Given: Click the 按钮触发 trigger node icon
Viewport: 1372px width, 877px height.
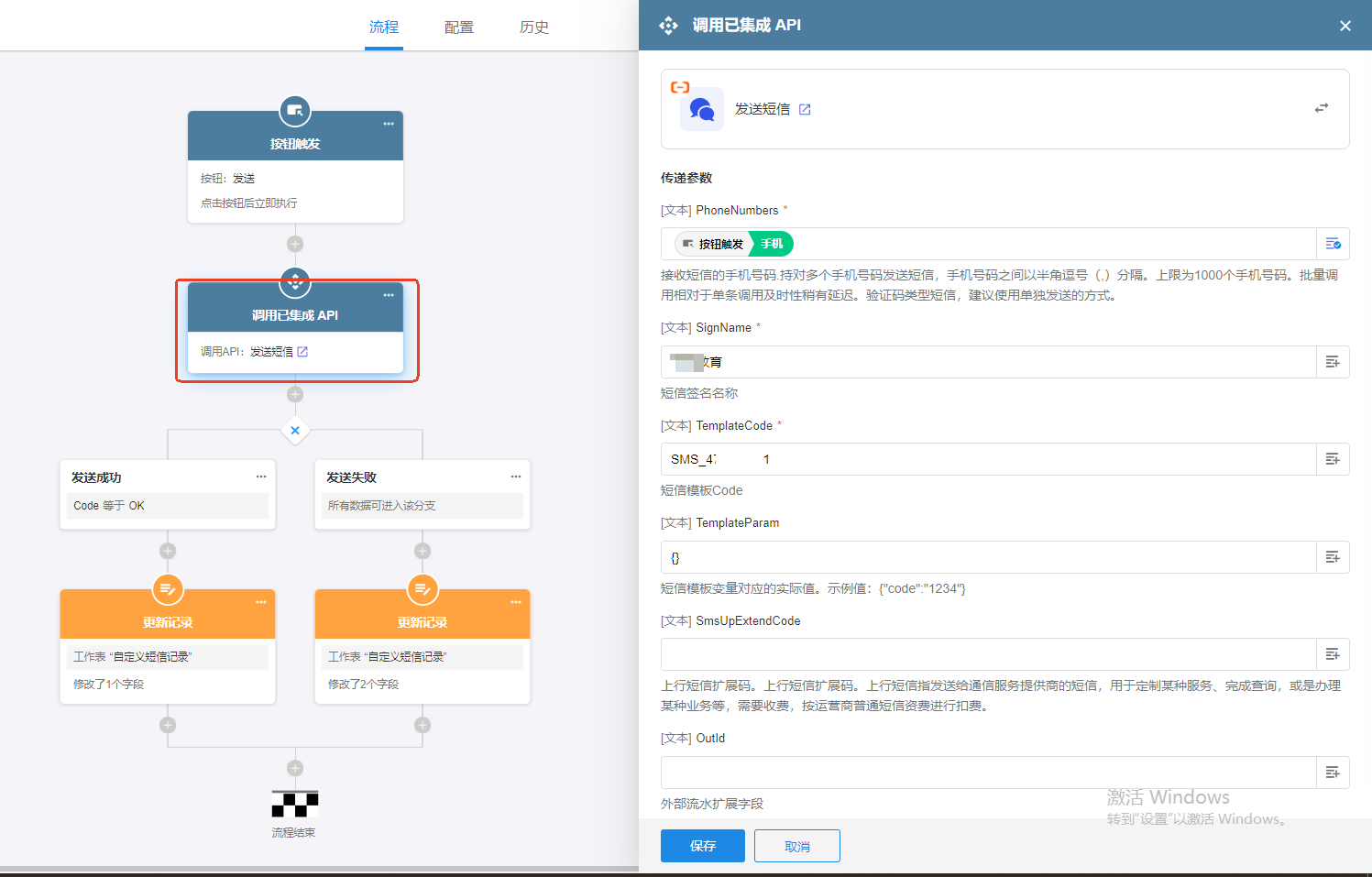Looking at the screenshot, I should 295,111.
